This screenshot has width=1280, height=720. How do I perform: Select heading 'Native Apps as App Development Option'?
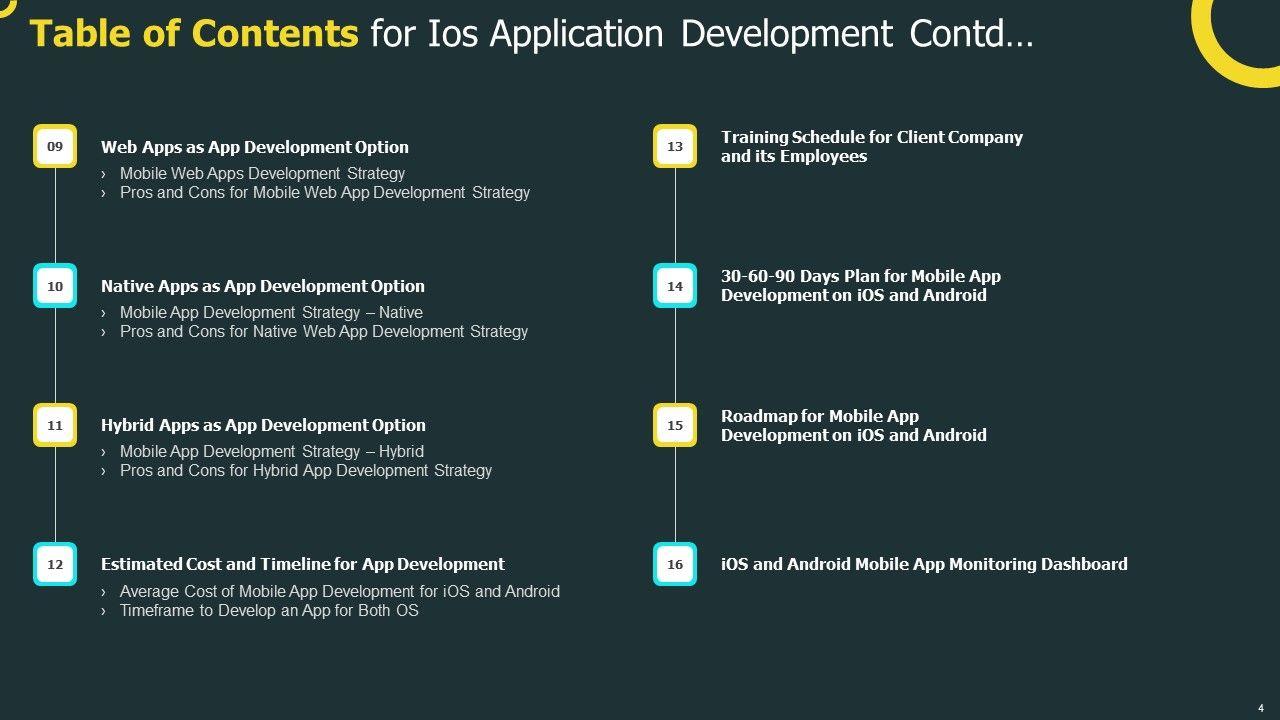point(263,286)
